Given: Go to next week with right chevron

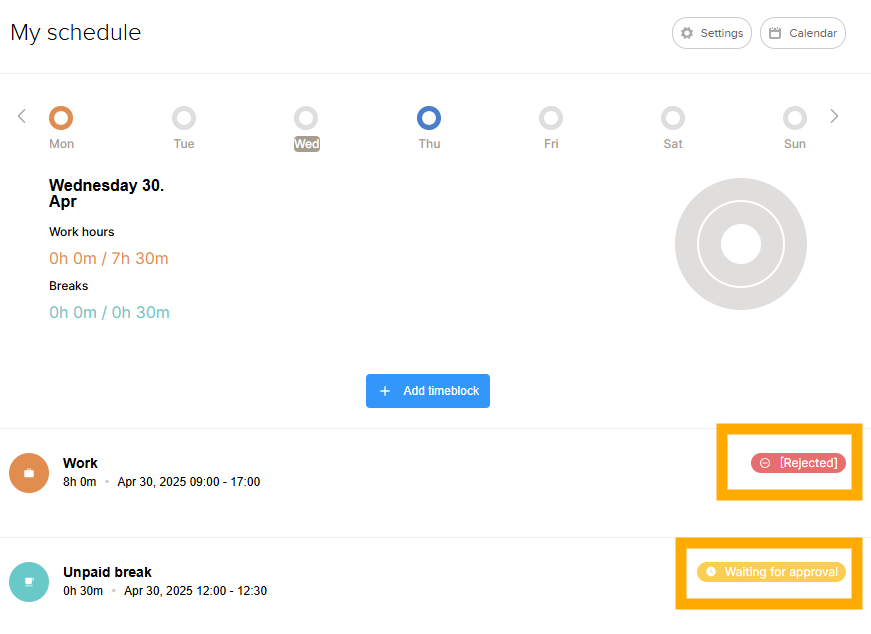Looking at the screenshot, I should click(x=834, y=116).
